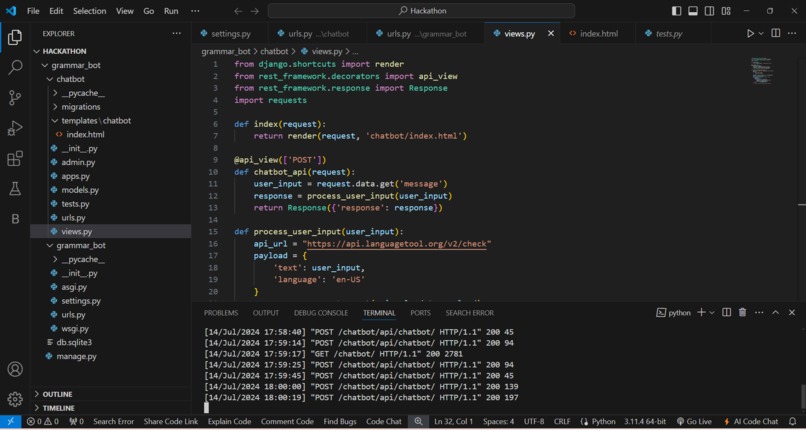Open the new terminal profile dropdown
This screenshot has height=430, width=806.
712,312
